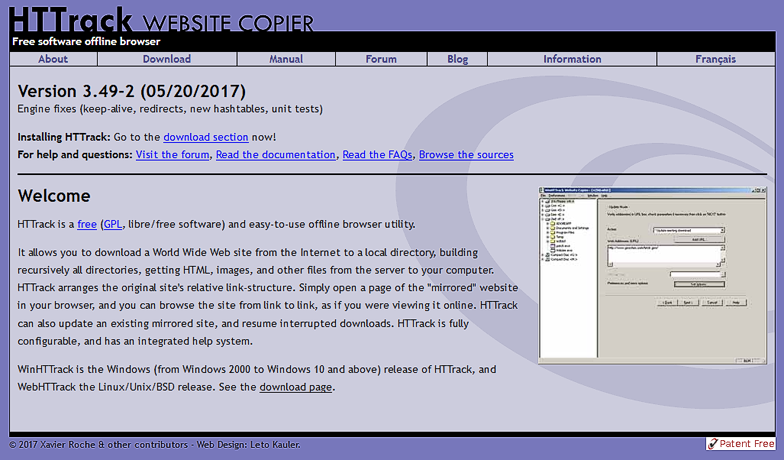Open the 'Read the FAQs' link
The height and width of the screenshot is (460, 784).
[377, 154]
